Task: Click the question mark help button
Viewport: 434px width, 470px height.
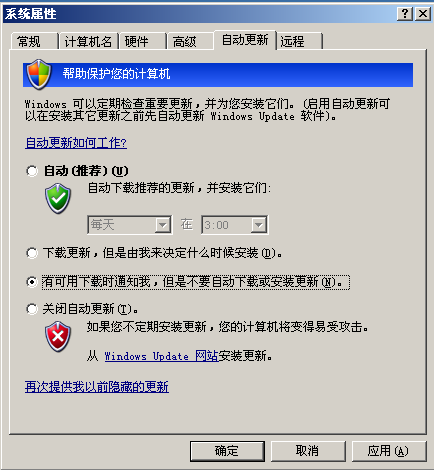Action: coord(405,14)
